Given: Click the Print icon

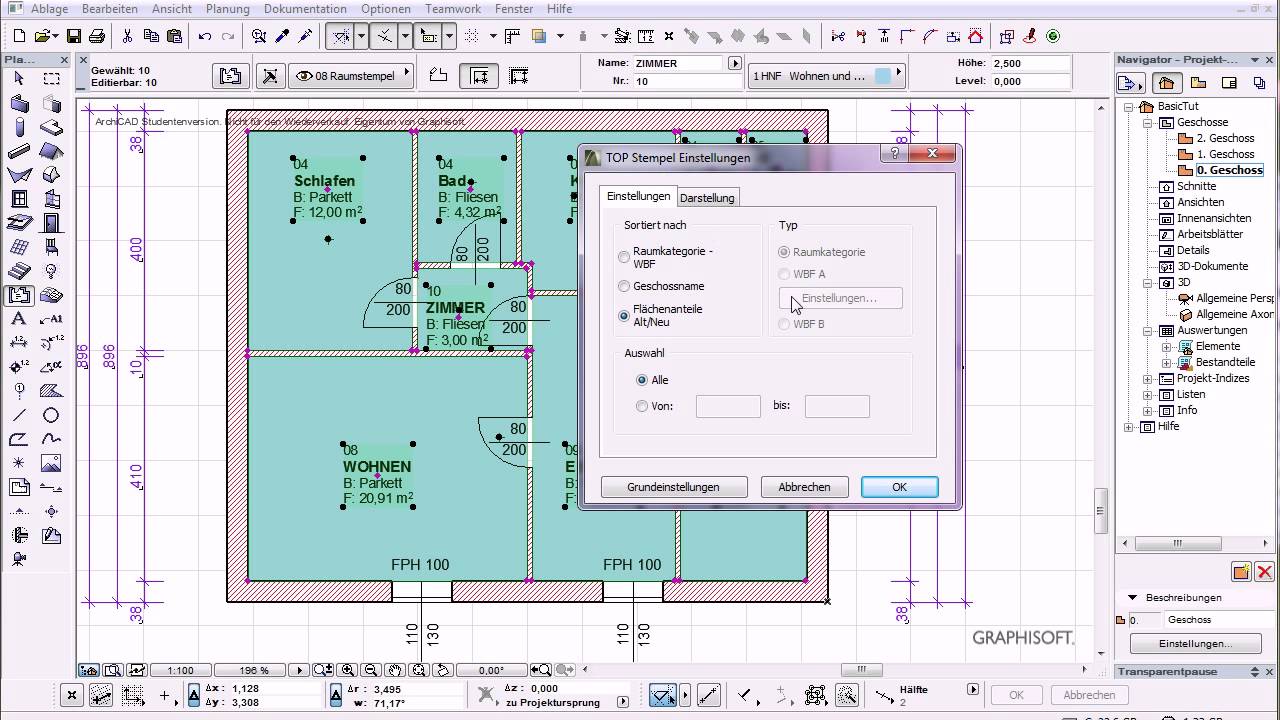Looking at the screenshot, I should 97,36.
